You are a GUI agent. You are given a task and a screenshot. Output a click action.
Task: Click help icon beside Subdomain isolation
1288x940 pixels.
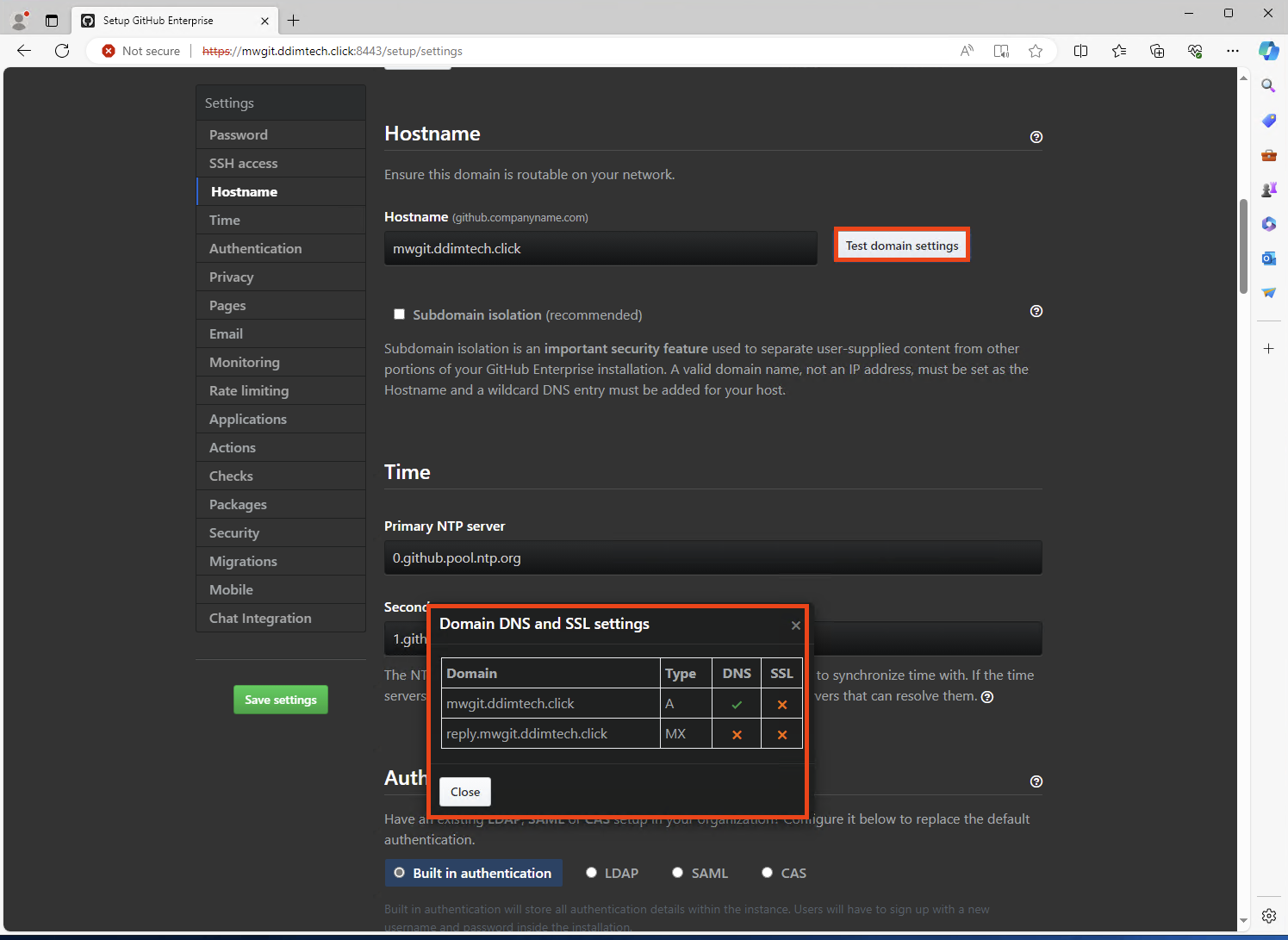(x=1036, y=311)
